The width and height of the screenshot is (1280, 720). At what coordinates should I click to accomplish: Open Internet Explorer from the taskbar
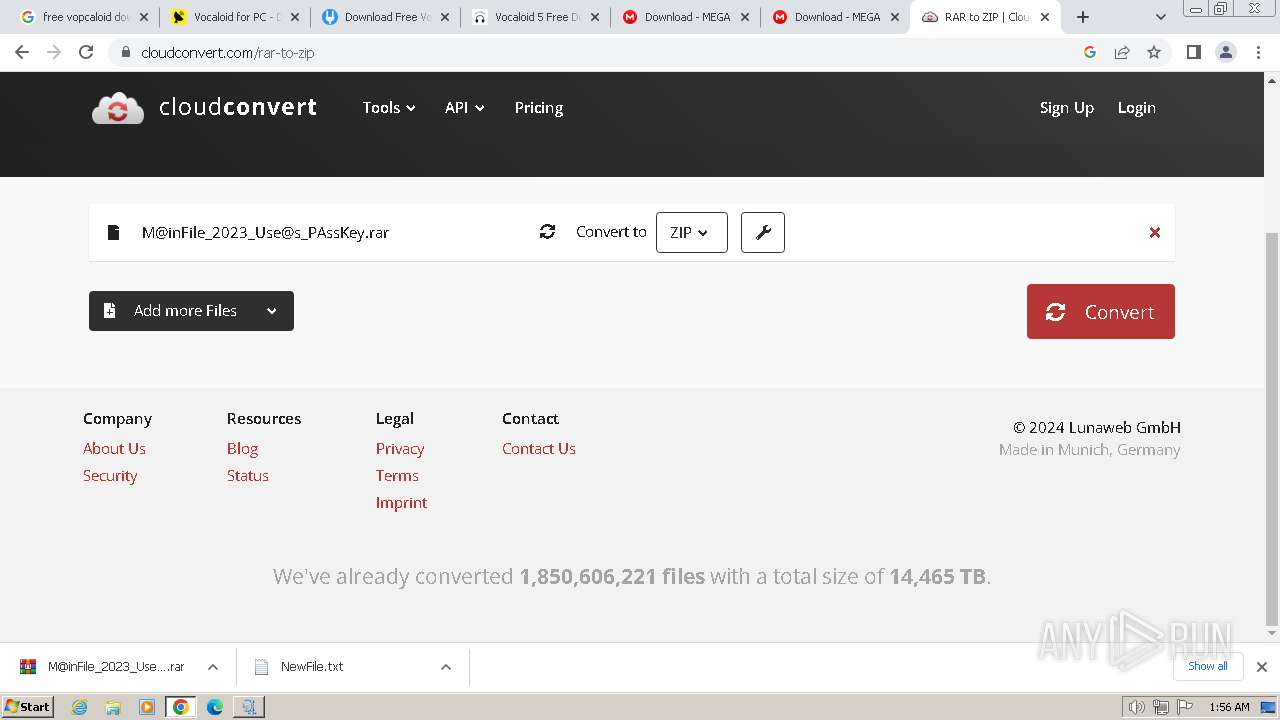tap(79, 707)
